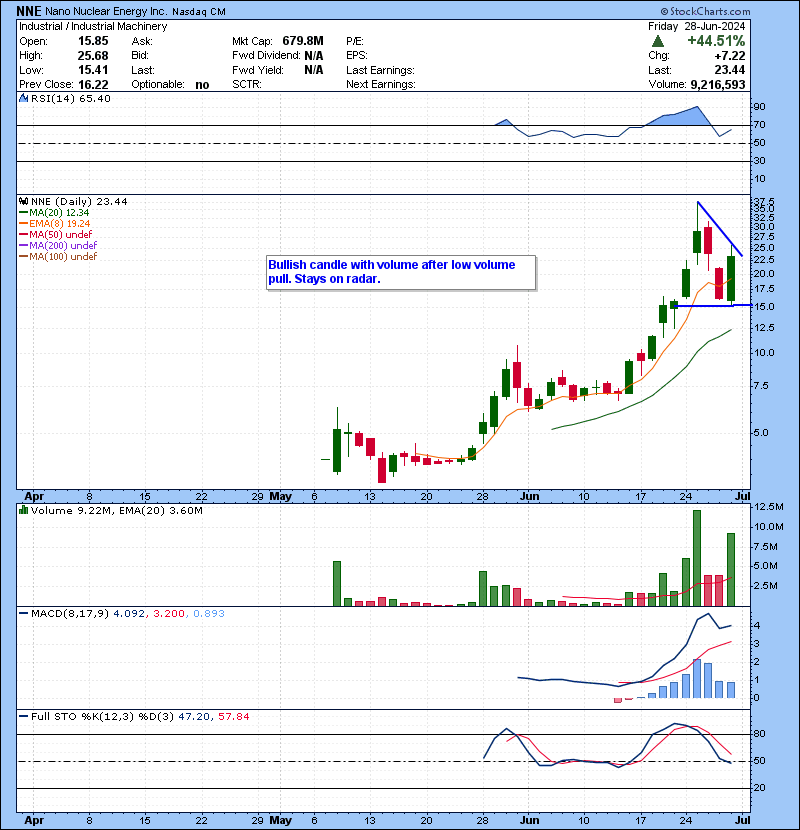800x830 pixels.
Task: Click the MACD histogram value 0.893
Action: tap(209, 614)
